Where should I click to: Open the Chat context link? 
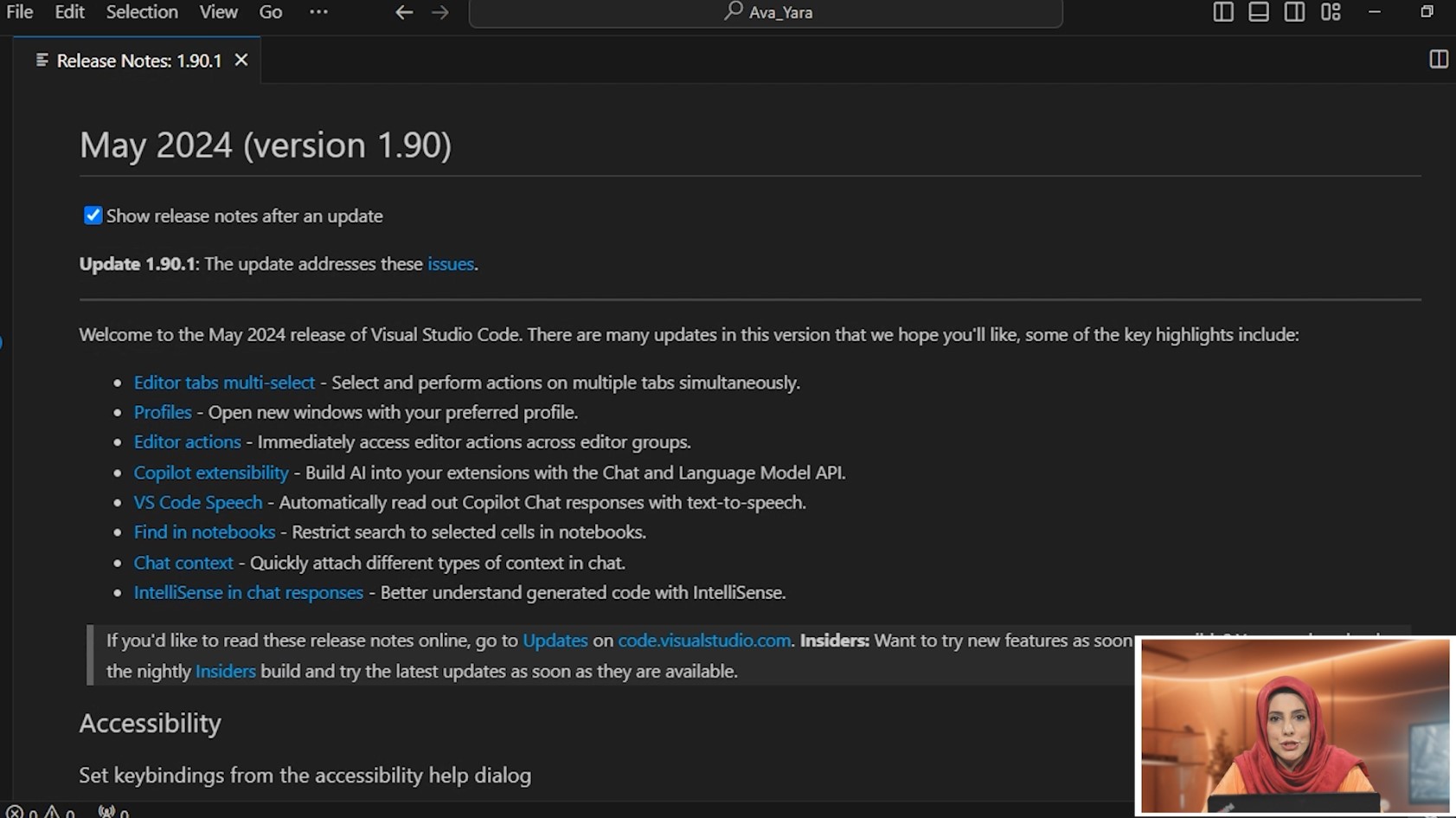click(x=183, y=563)
